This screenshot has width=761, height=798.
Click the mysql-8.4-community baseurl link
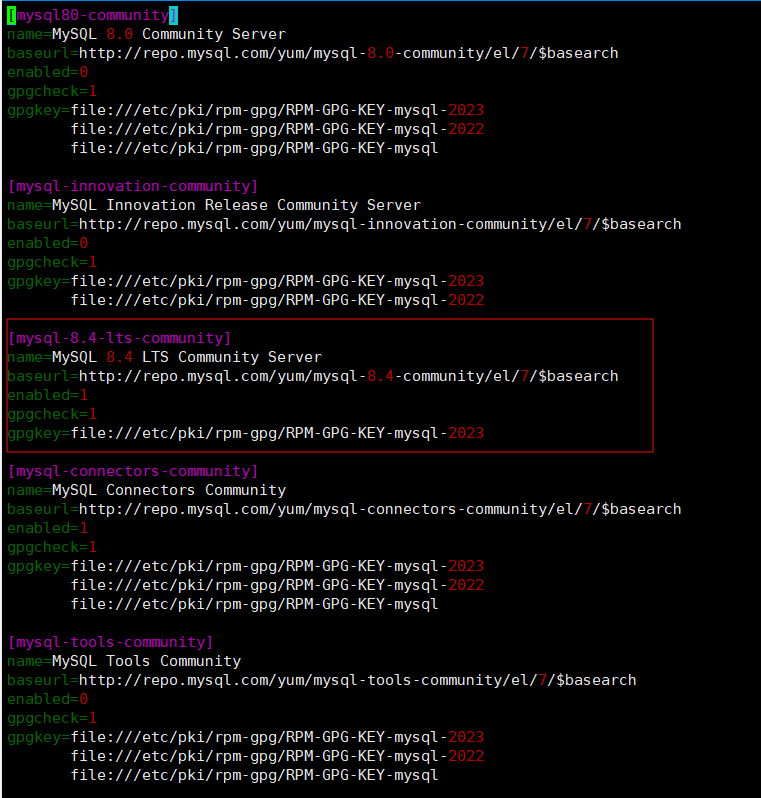[348, 376]
